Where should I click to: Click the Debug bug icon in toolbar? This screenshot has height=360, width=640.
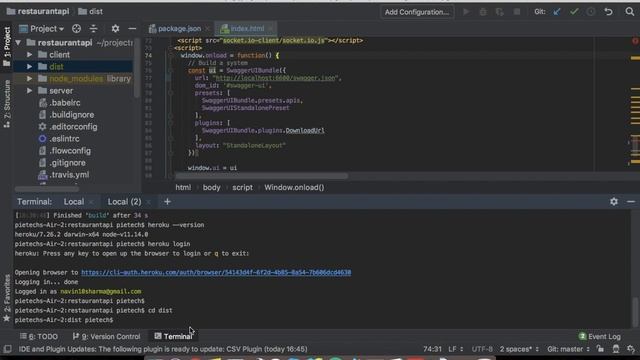[x=483, y=12]
